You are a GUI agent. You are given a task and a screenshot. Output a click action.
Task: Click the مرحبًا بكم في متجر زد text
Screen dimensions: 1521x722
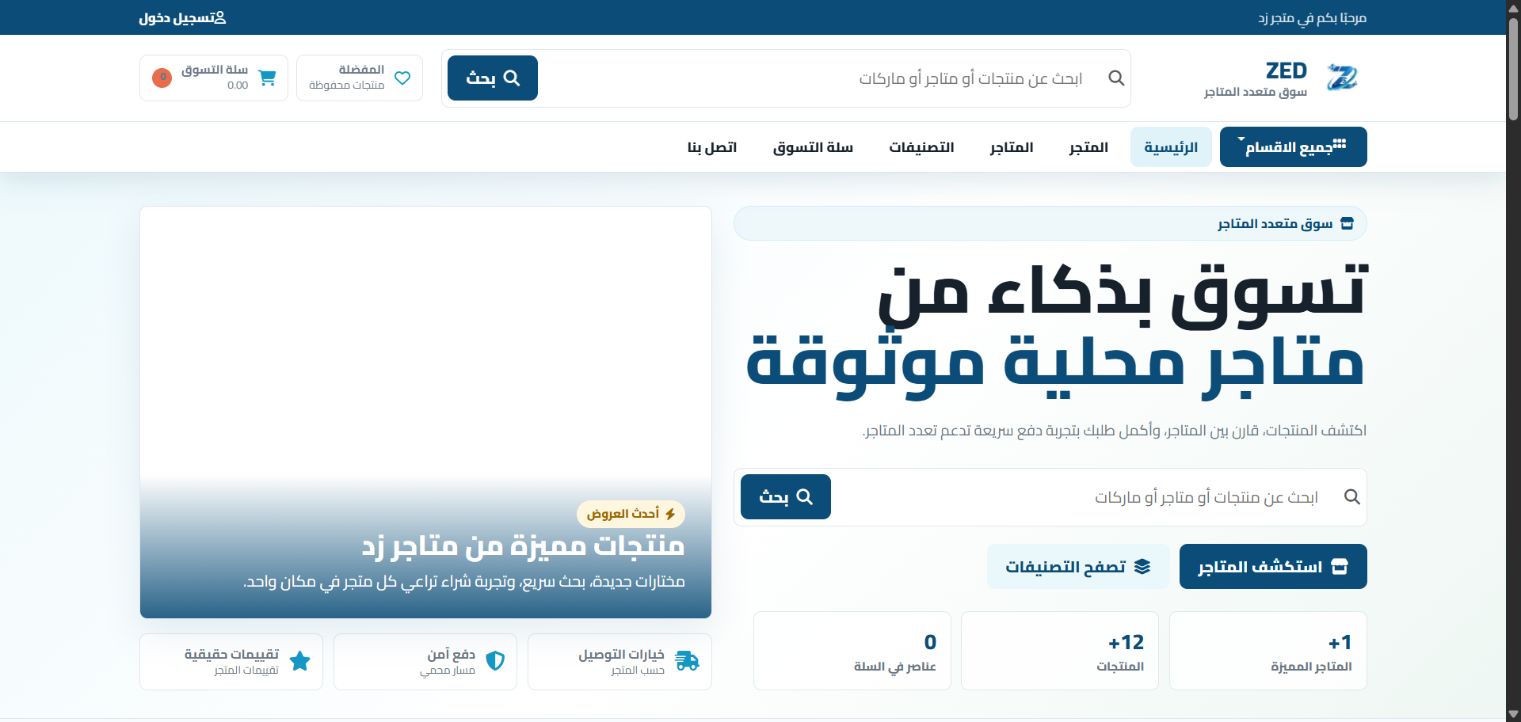[1311, 18]
